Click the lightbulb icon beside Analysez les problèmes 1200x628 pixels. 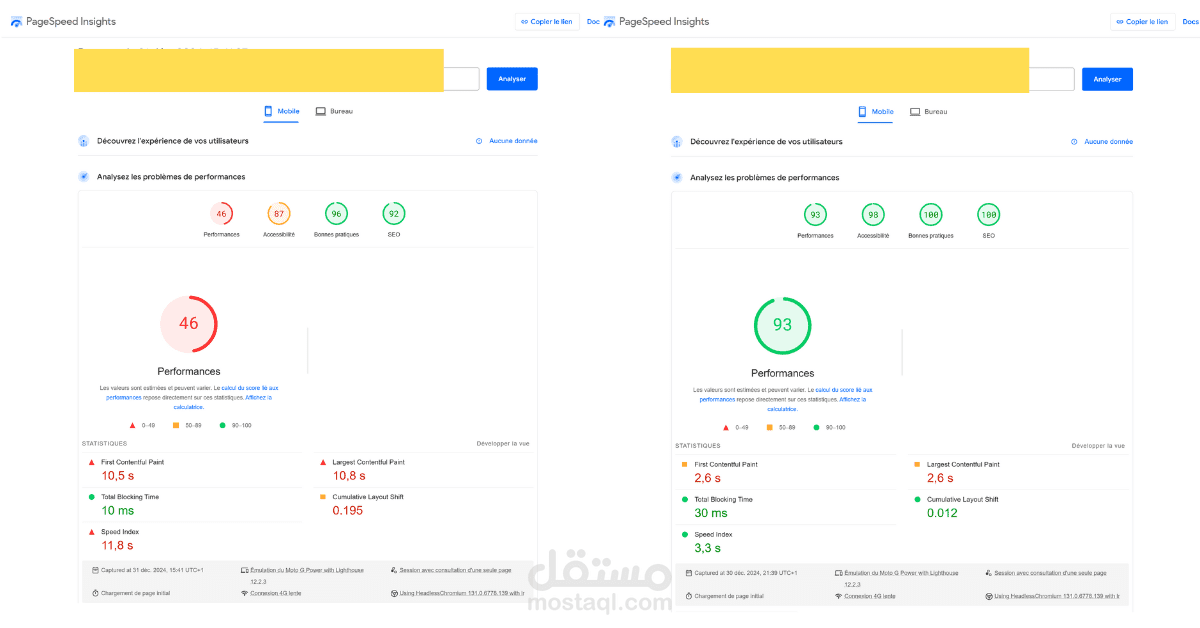coord(82,176)
